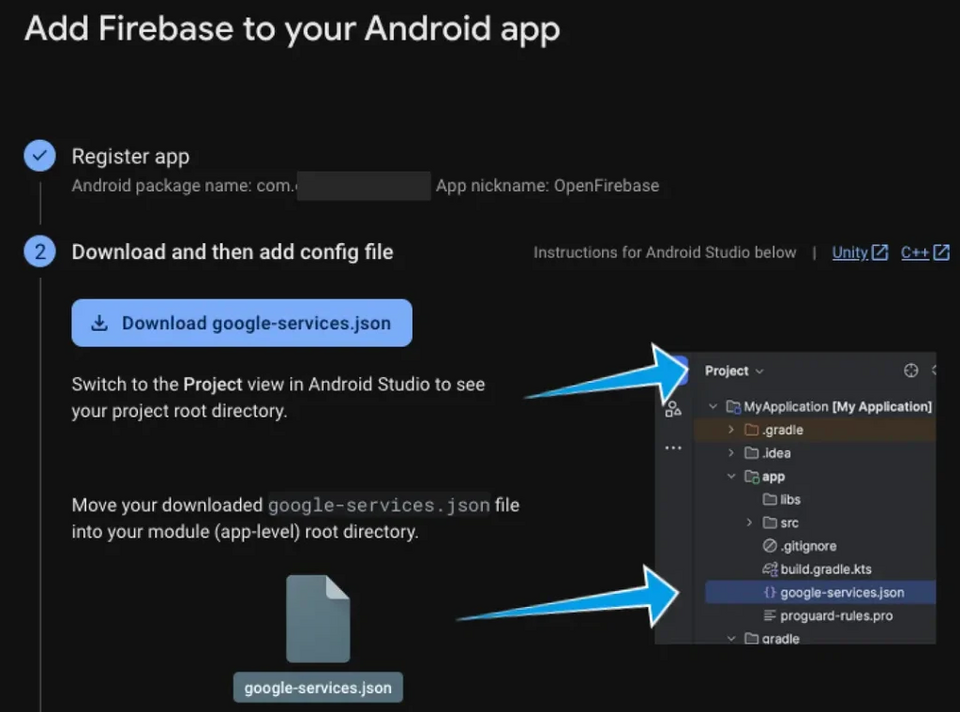This screenshot has height=712, width=960.
Task: Download google-services.json button
Action: 242,323
